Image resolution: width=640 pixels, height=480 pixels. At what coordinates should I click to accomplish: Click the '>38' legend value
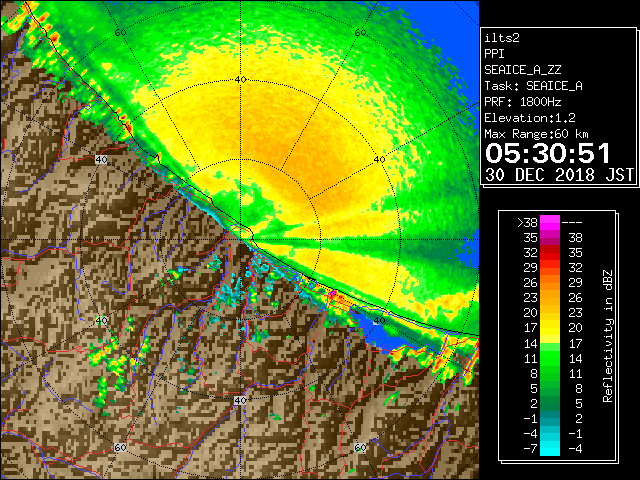click(x=527, y=223)
